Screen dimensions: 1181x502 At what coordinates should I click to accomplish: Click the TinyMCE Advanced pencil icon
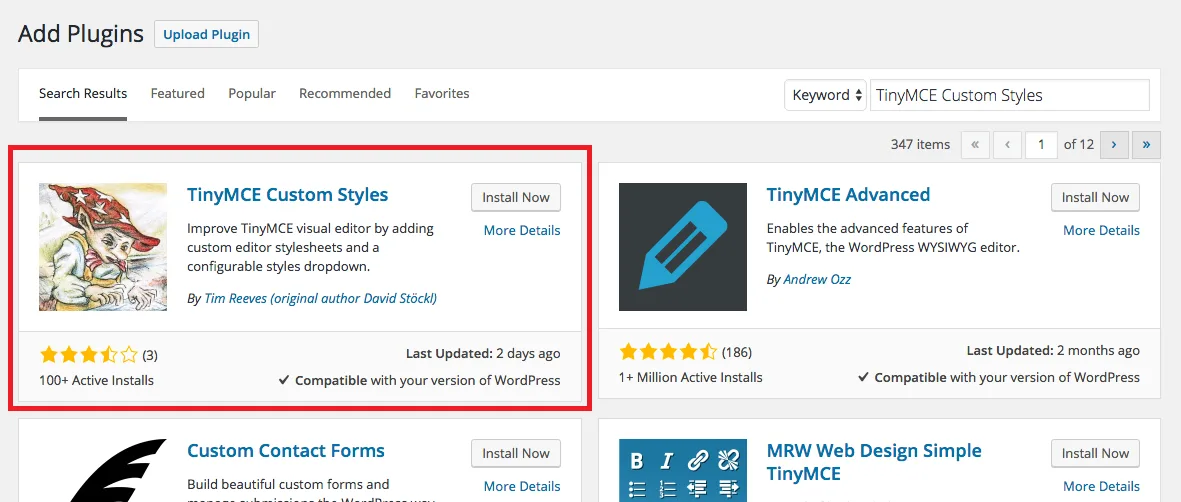tap(682, 246)
